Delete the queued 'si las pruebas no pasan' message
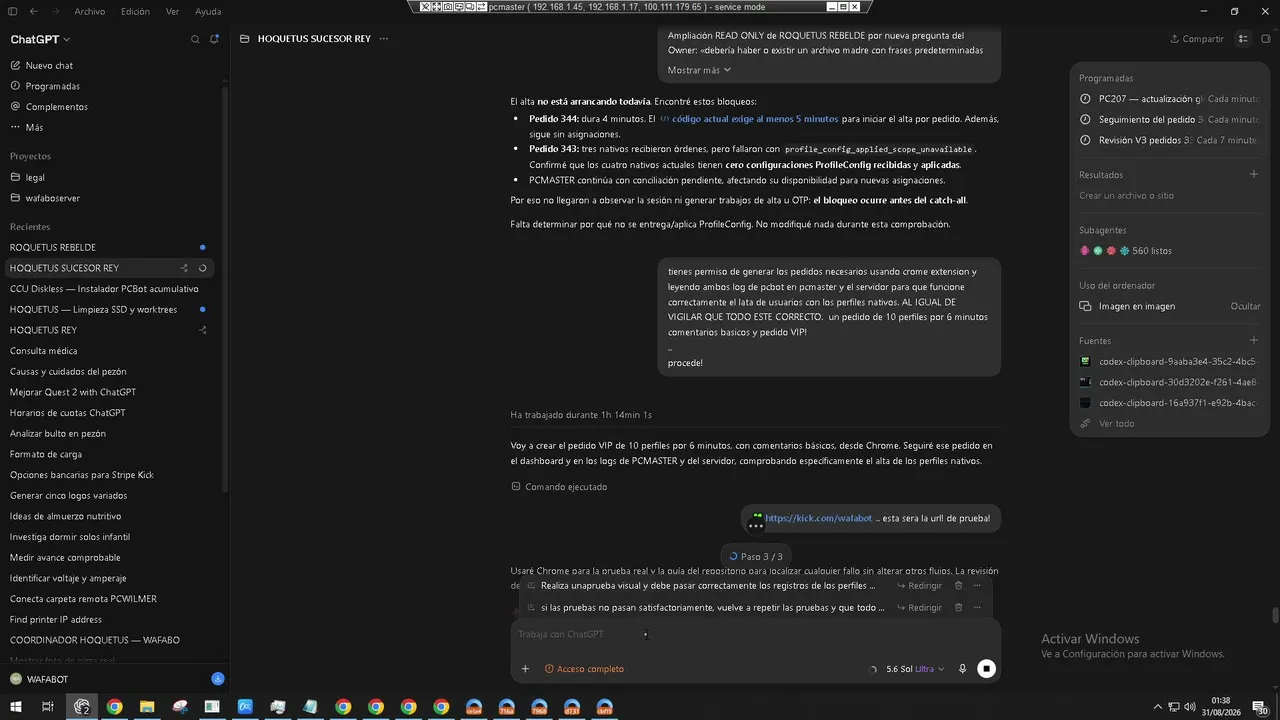The height and width of the screenshot is (720, 1280). click(x=958, y=608)
